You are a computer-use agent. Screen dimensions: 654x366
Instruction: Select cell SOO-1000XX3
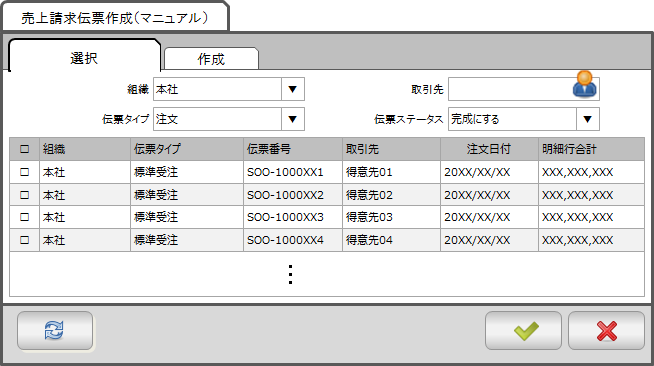point(293,217)
